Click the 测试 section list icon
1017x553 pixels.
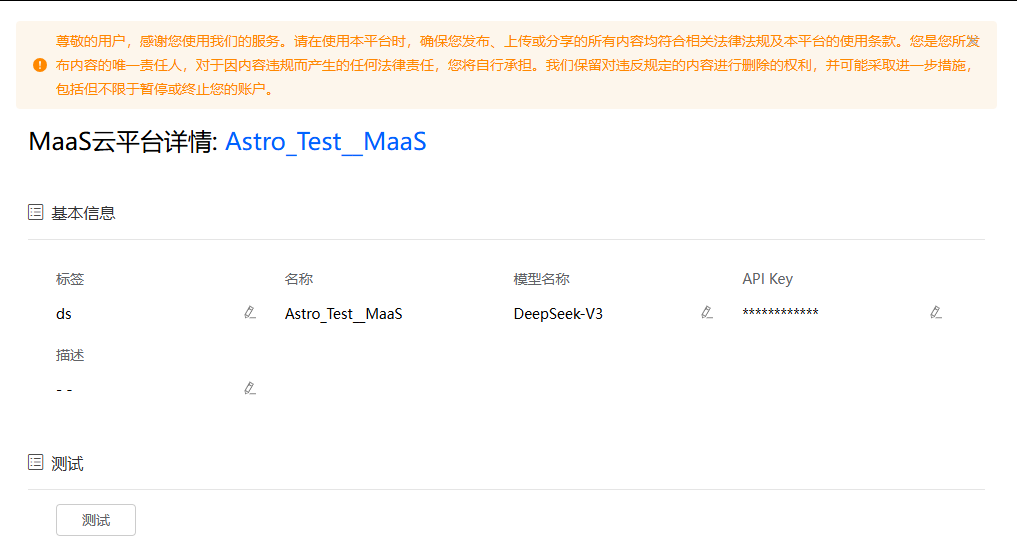click(36, 462)
